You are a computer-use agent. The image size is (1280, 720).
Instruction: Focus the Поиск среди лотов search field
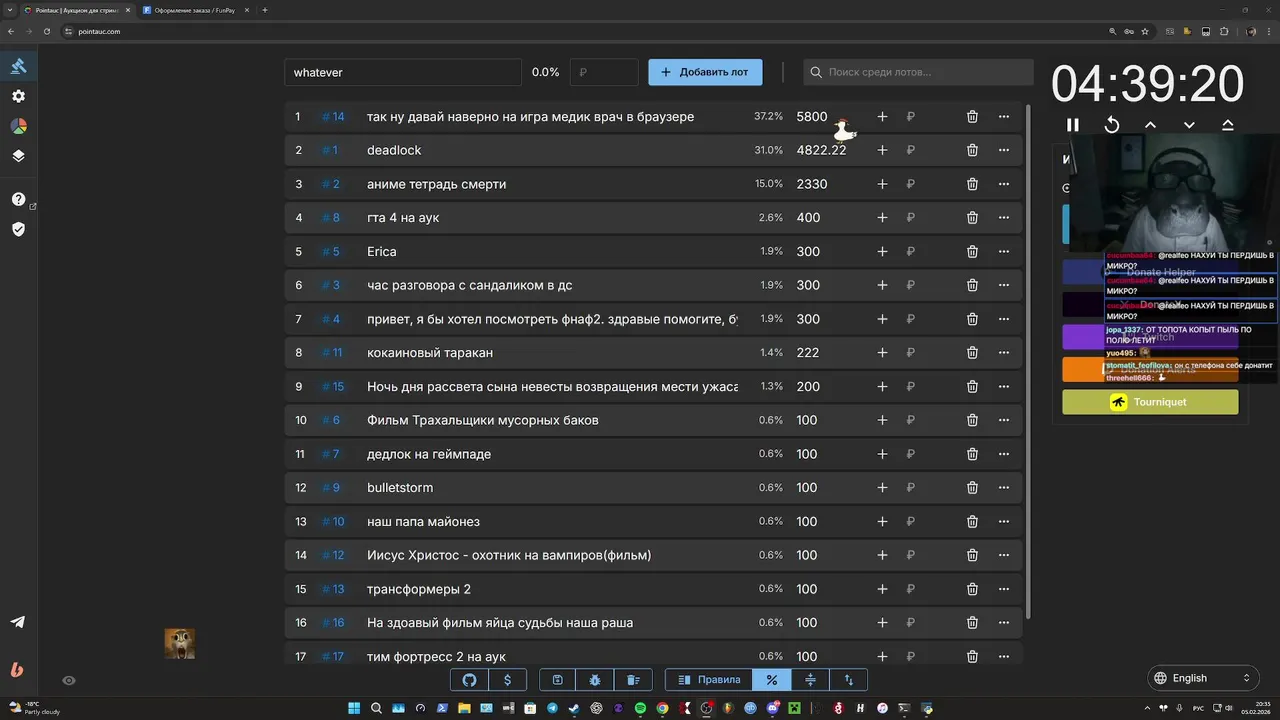pyautogui.click(x=918, y=72)
